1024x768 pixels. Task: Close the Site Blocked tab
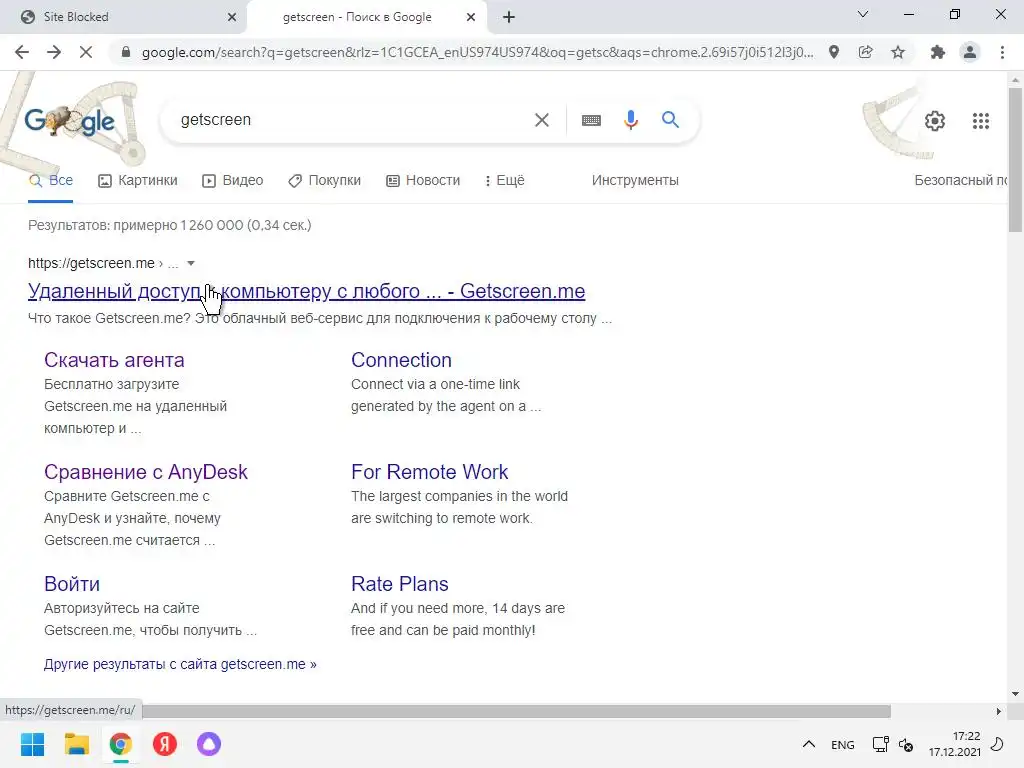point(232,17)
